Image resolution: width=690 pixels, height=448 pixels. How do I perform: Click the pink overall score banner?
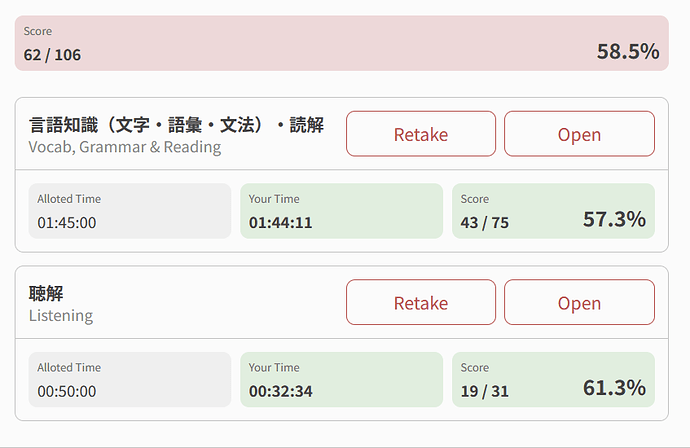(x=340, y=43)
